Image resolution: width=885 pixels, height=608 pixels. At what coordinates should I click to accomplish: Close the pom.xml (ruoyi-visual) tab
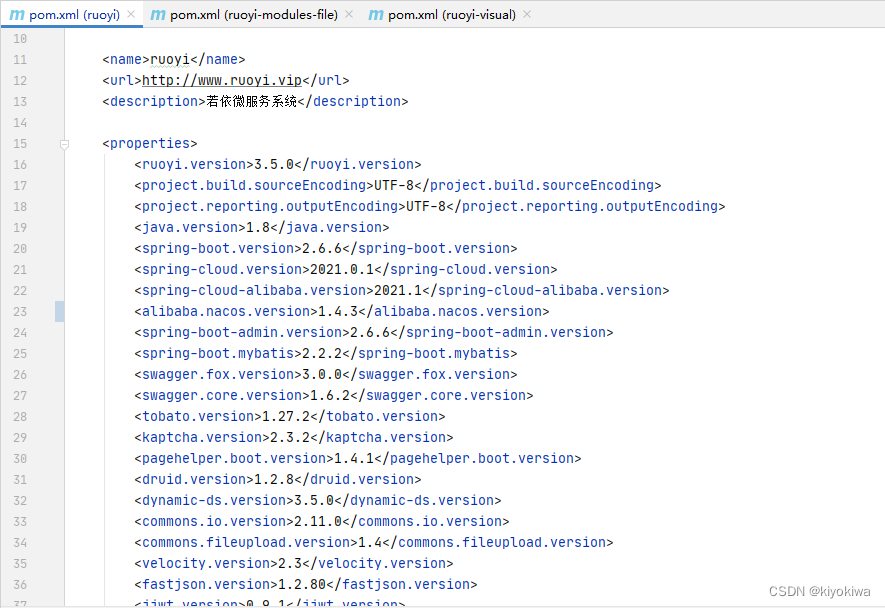click(x=526, y=15)
